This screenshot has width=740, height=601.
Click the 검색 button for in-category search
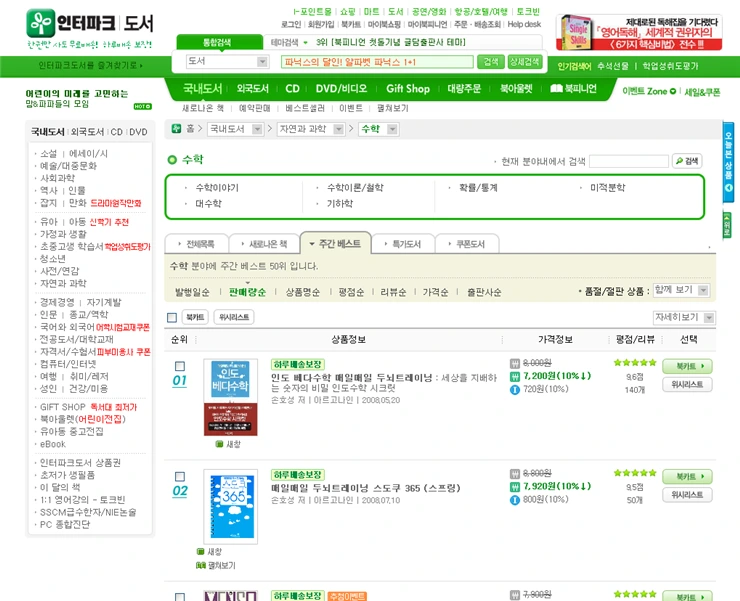tap(687, 161)
